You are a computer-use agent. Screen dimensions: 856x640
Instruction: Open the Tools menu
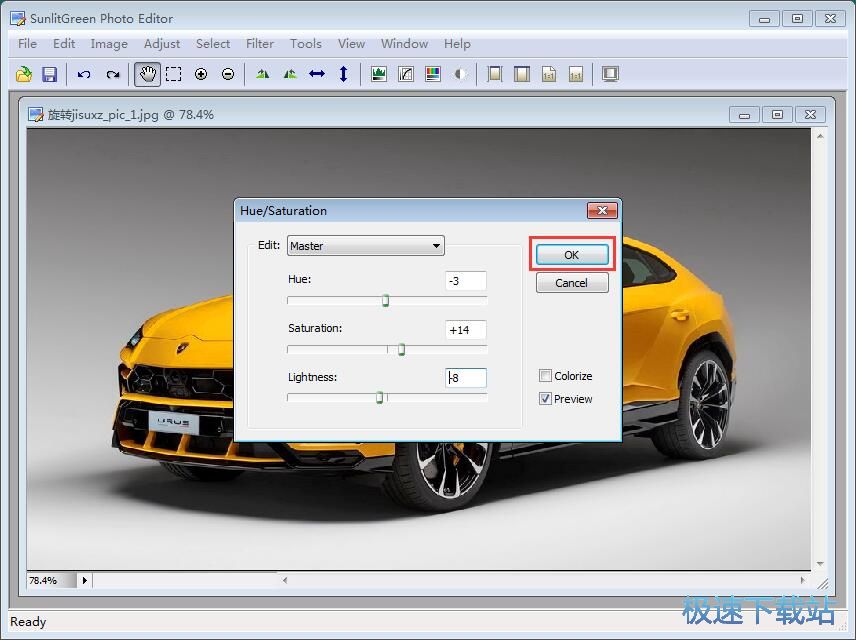coord(306,44)
